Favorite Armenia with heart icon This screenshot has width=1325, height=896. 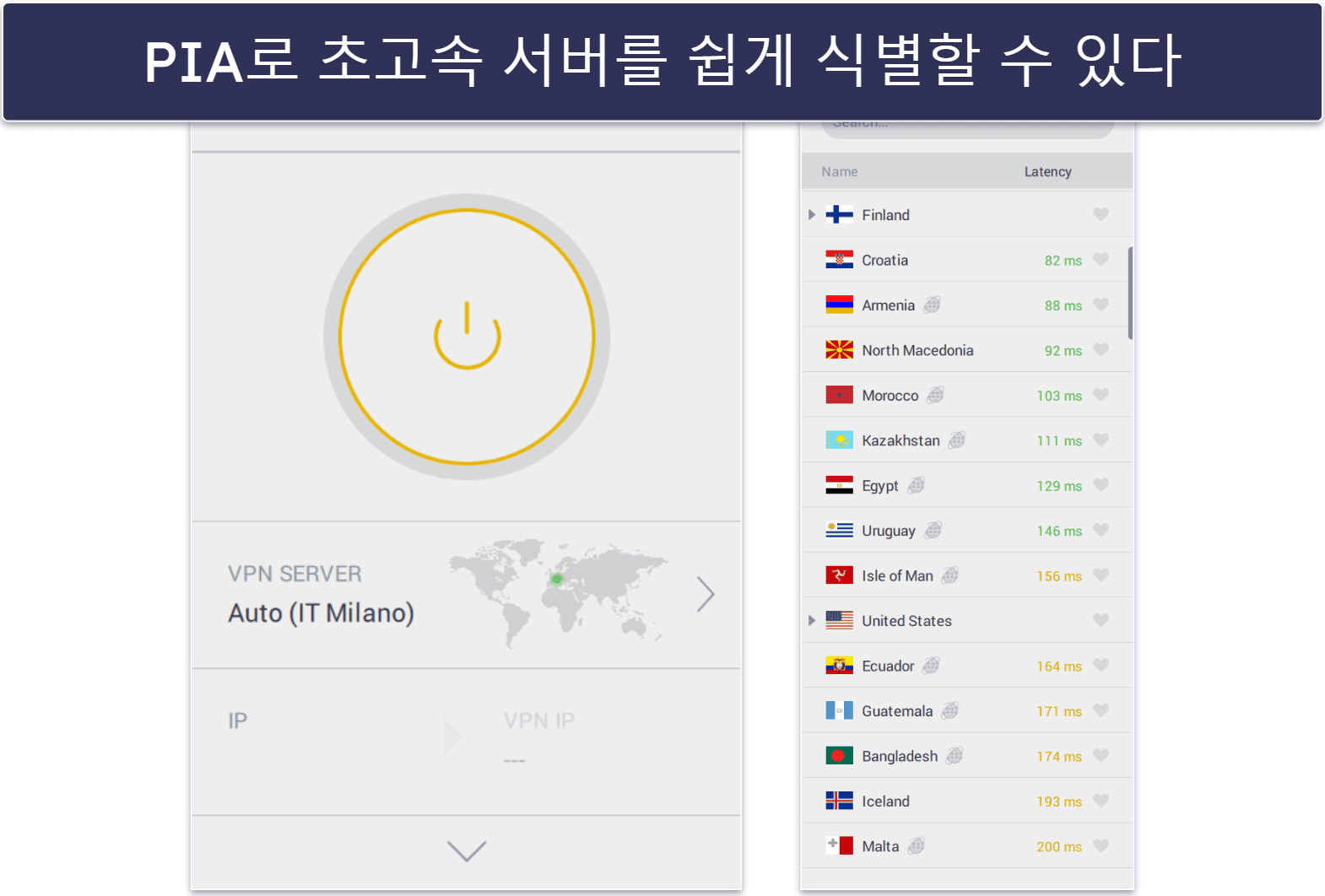(1101, 305)
